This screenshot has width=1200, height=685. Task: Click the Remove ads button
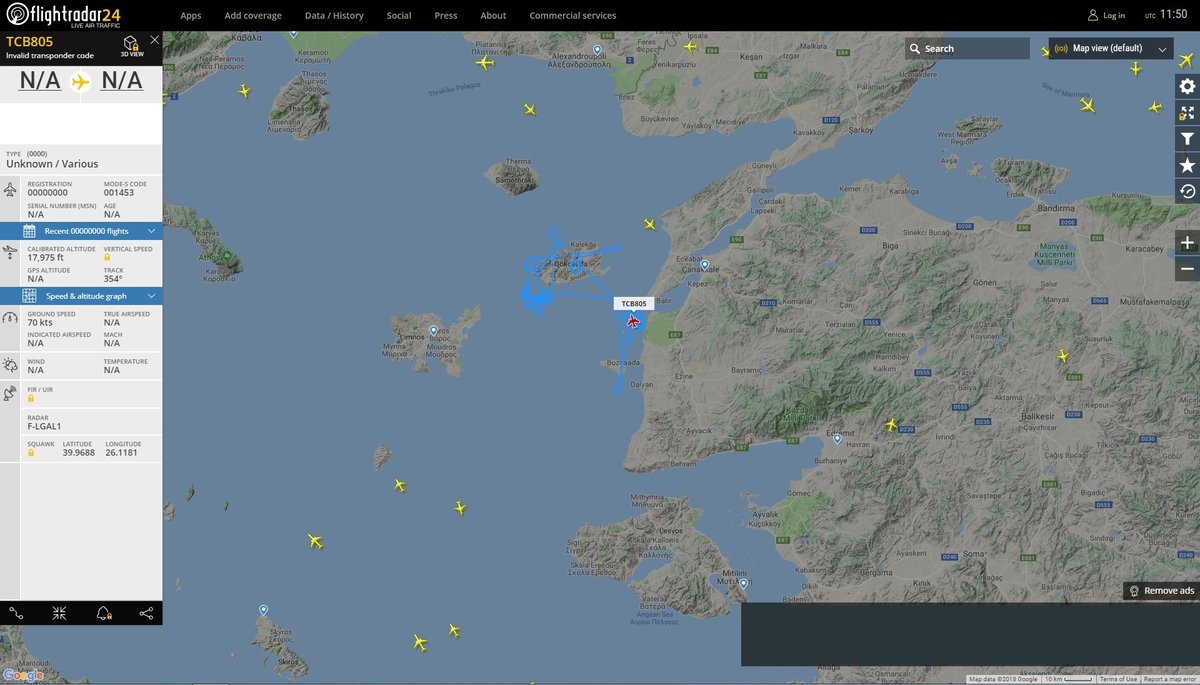point(1161,591)
